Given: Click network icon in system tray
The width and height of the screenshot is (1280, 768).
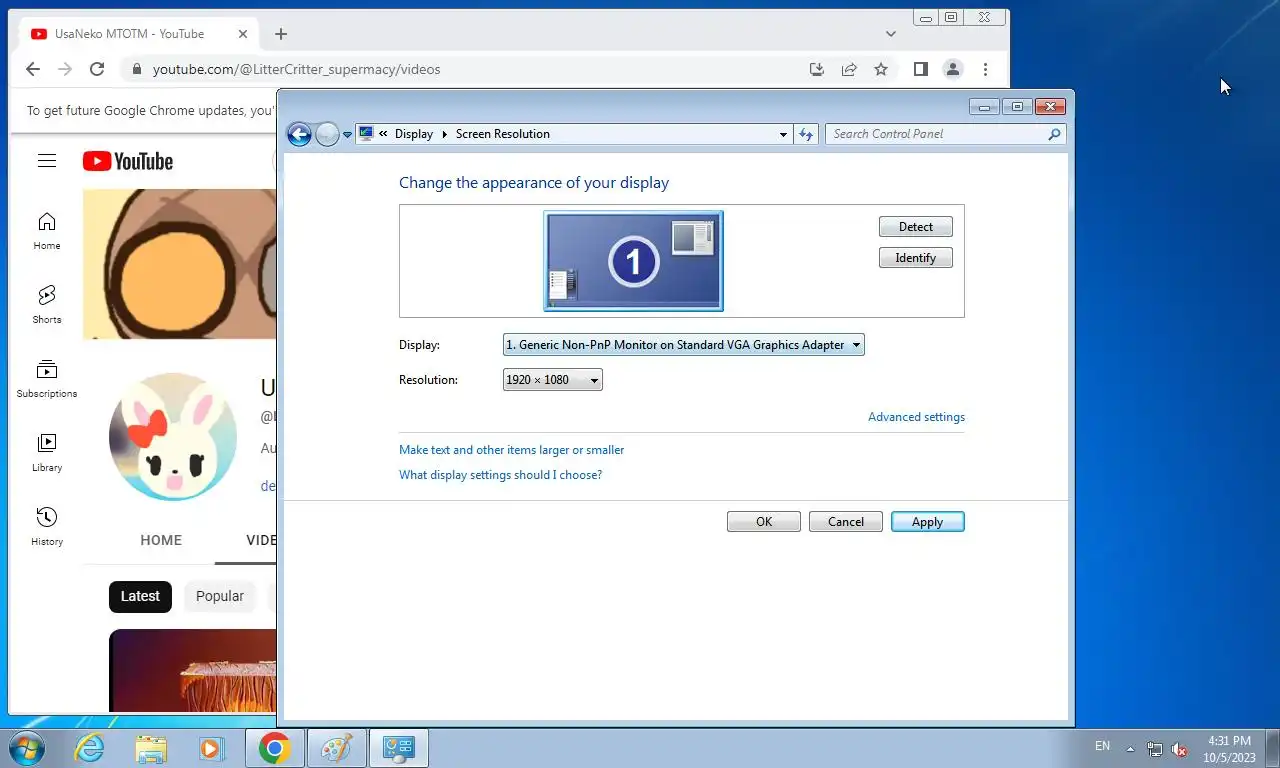Looking at the screenshot, I should coord(1155,748).
